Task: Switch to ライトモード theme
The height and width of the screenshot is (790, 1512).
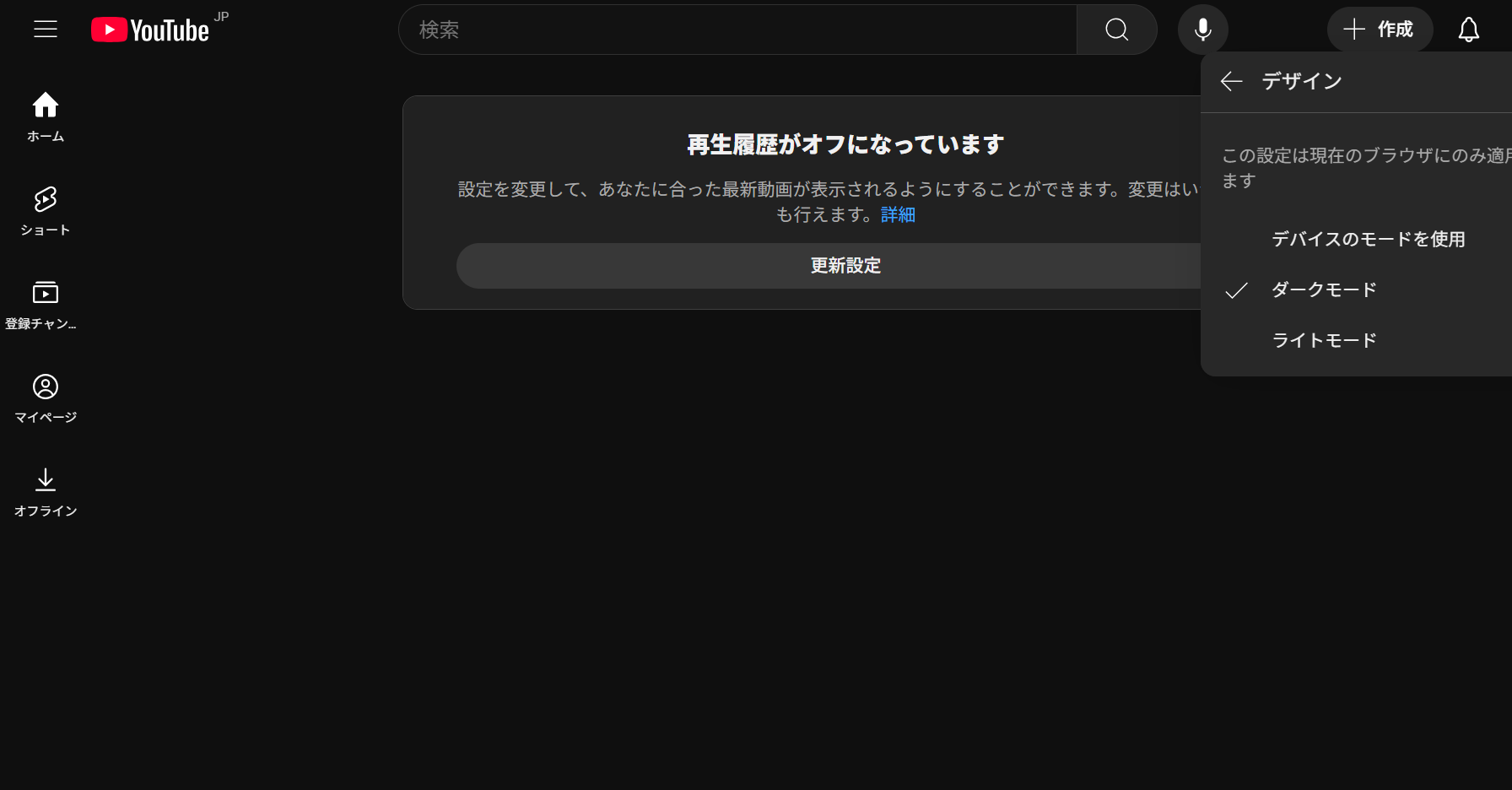Action: pos(1323,340)
